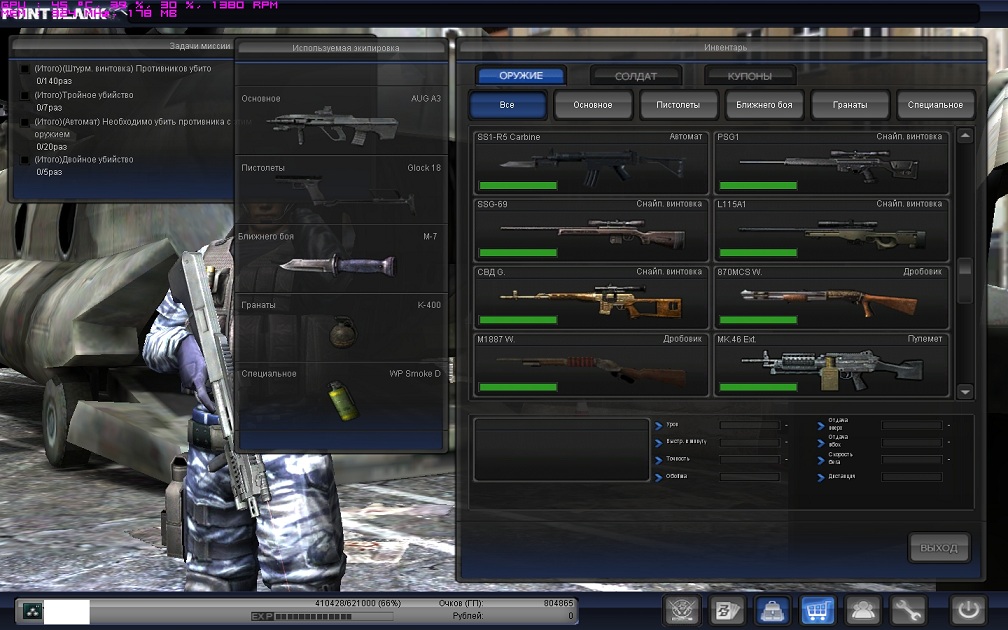Select the MK.46 Ext. machine gun
The height and width of the screenshot is (630, 1008).
coord(830,365)
